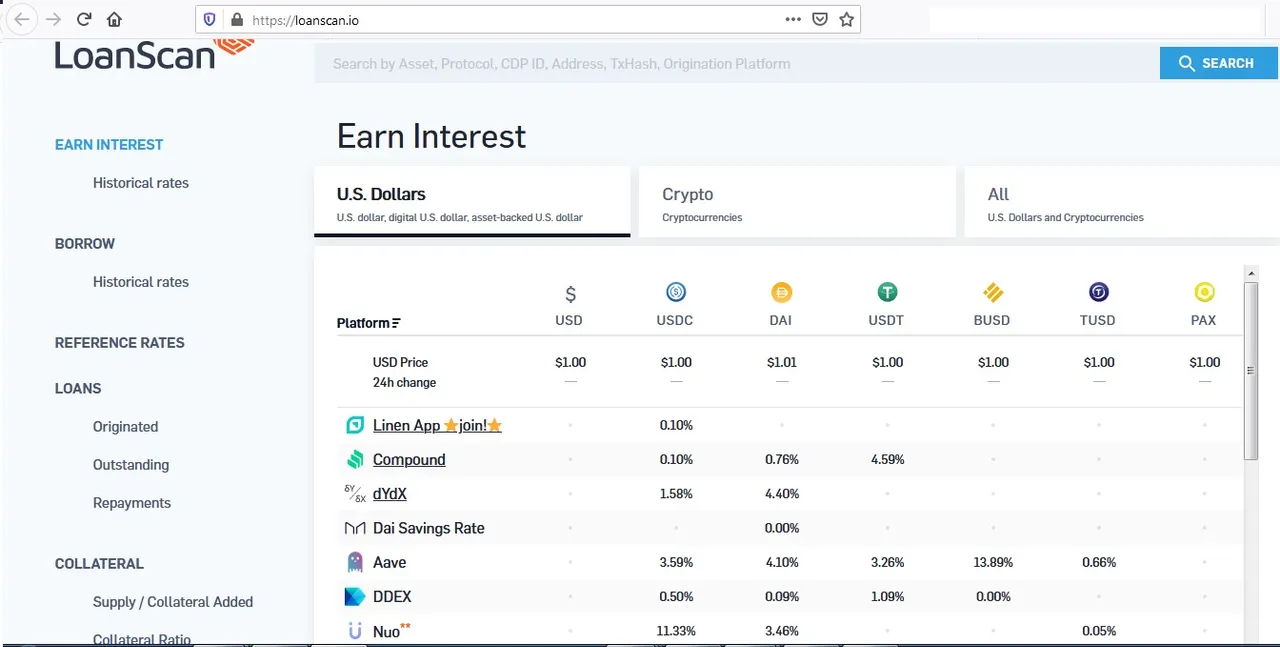Reload the page
Image resolution: width=1280 pixels, height=647 pixels.
pyautogui.click(x=84, y=19)
